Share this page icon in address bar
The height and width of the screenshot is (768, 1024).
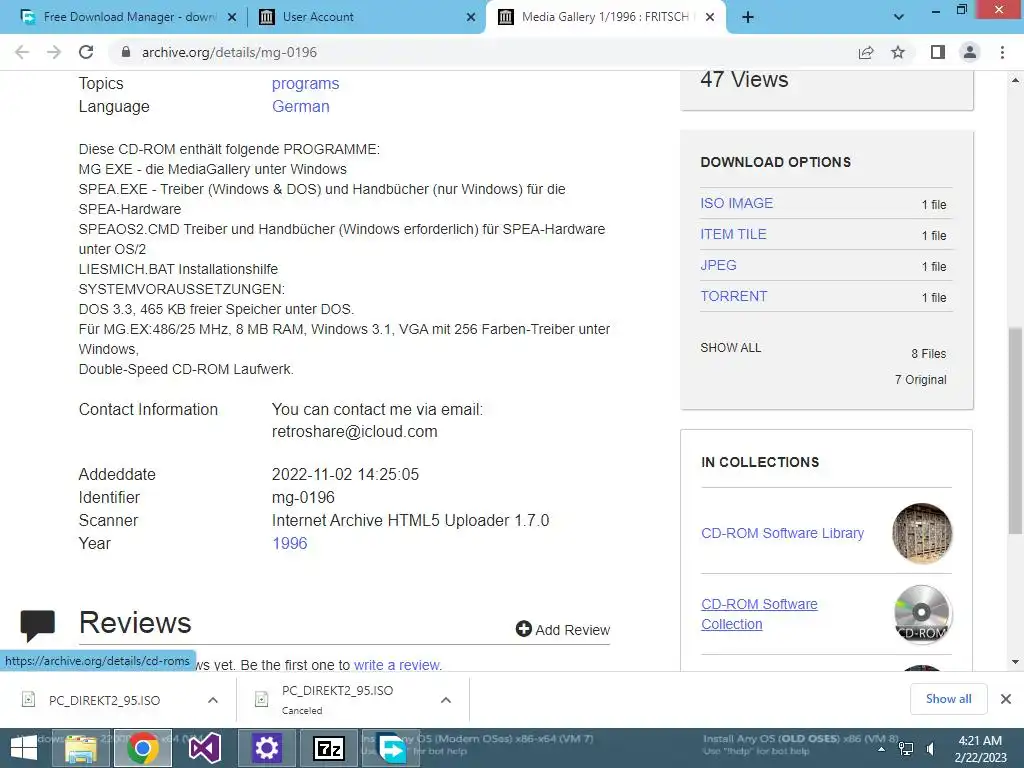(x=866, y=52)
